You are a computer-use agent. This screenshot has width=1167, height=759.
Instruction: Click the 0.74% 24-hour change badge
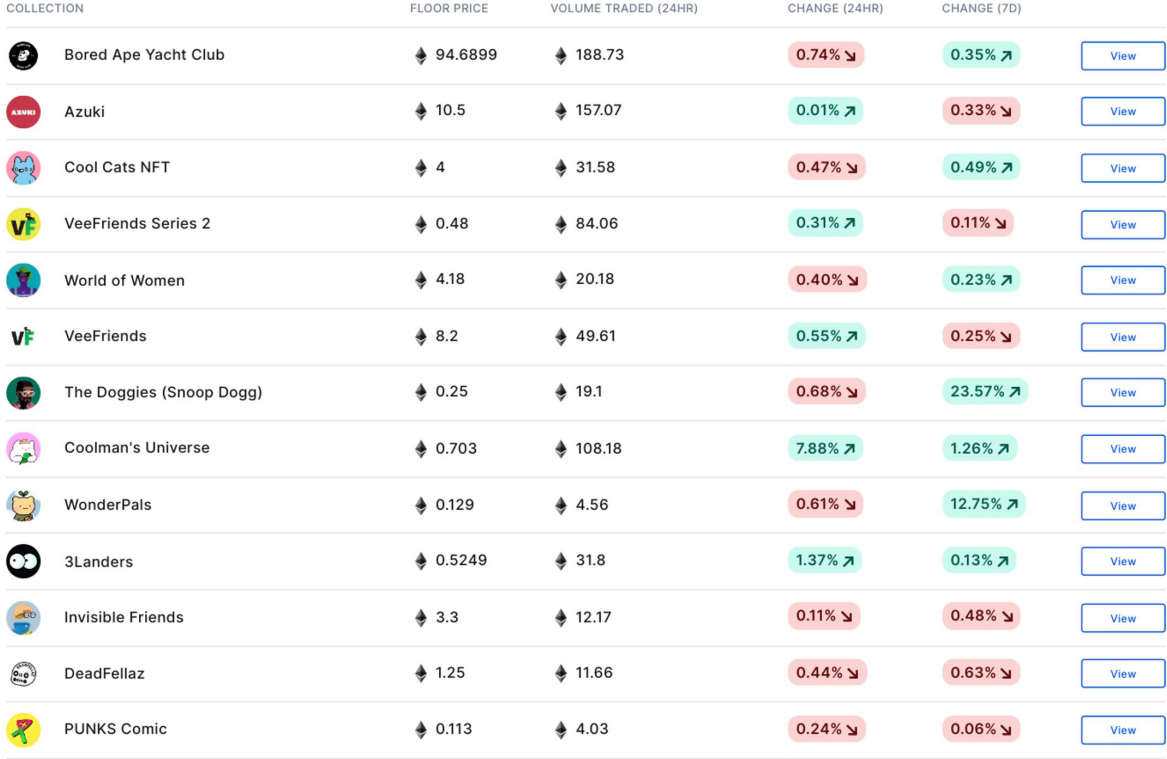(x=826, y=55)
